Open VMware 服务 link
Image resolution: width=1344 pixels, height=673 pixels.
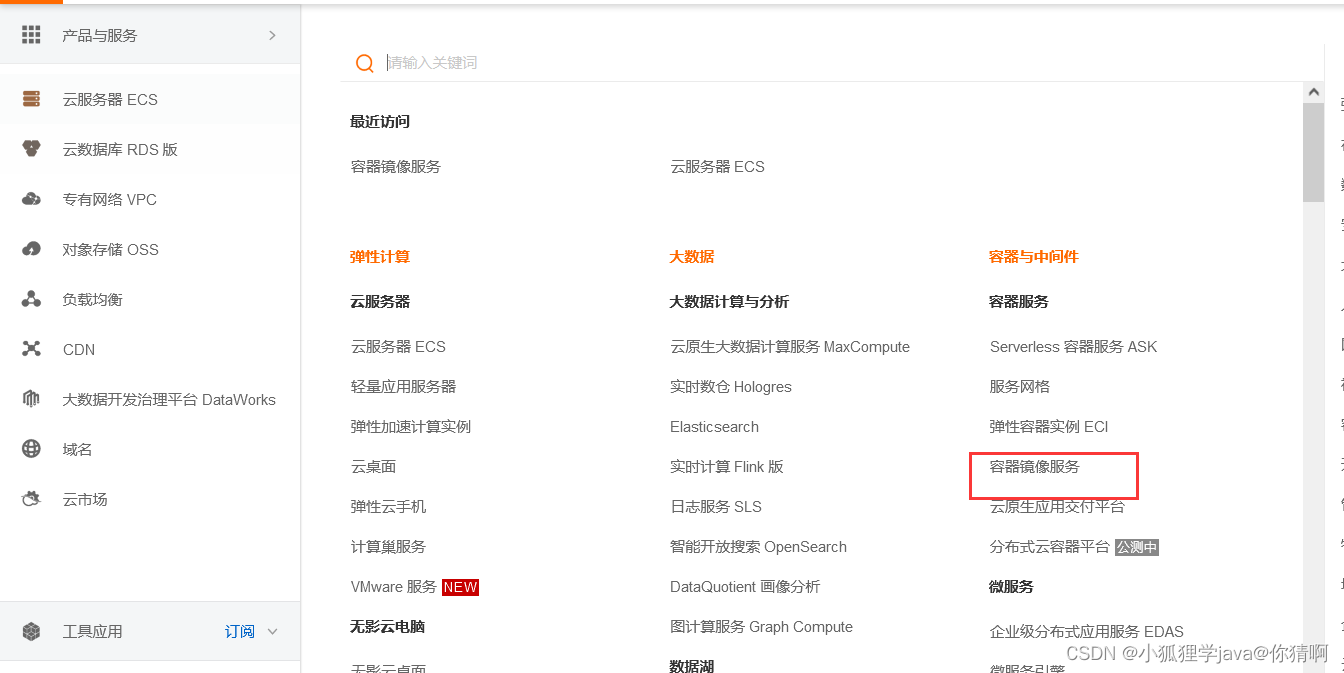pyautogui.click(x=393, y=587)
